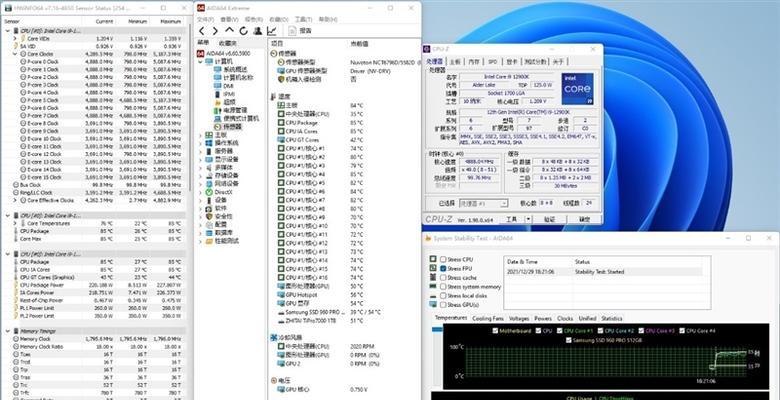
Task: Click AIDA64 up-level arrow icon
Action: (x=229, y=31)
